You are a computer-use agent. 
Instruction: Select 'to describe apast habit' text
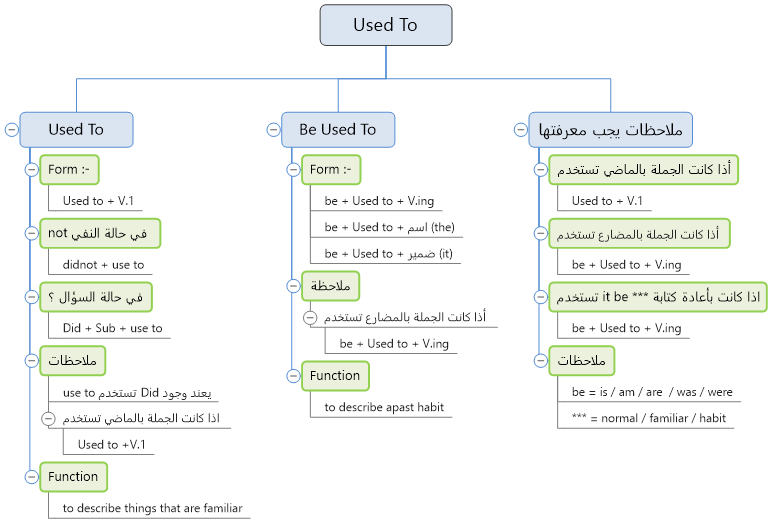pyautogui.click(x=384, y=407)
